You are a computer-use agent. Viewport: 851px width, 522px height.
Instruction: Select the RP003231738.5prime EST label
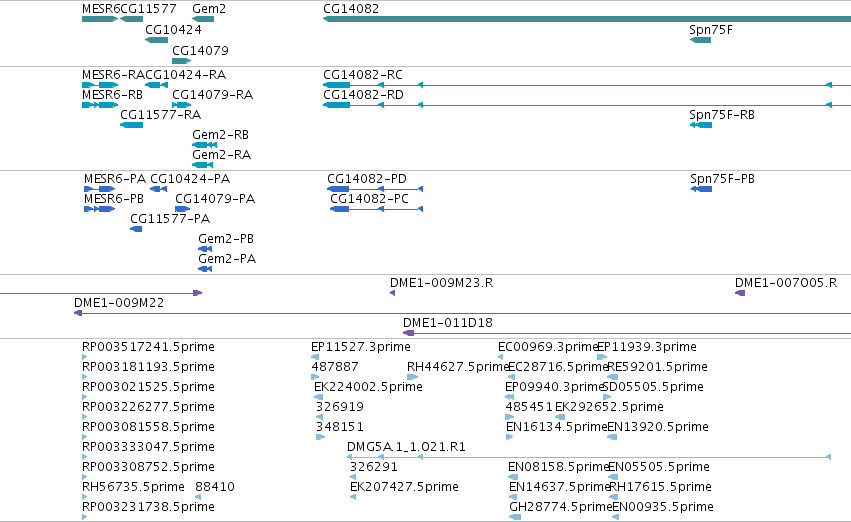tap(148, 508)
